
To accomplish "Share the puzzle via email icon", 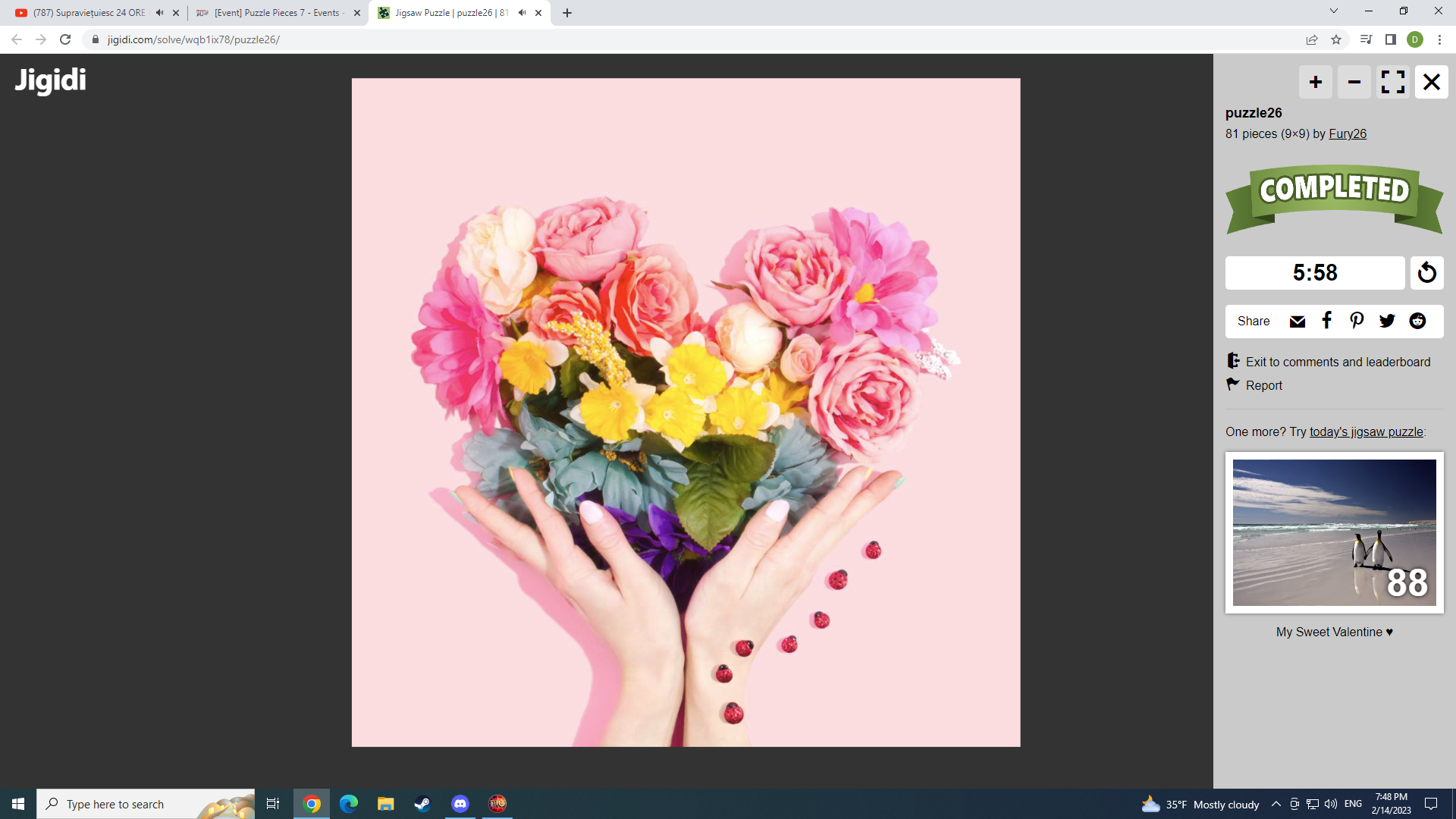I will point(1297,322).
